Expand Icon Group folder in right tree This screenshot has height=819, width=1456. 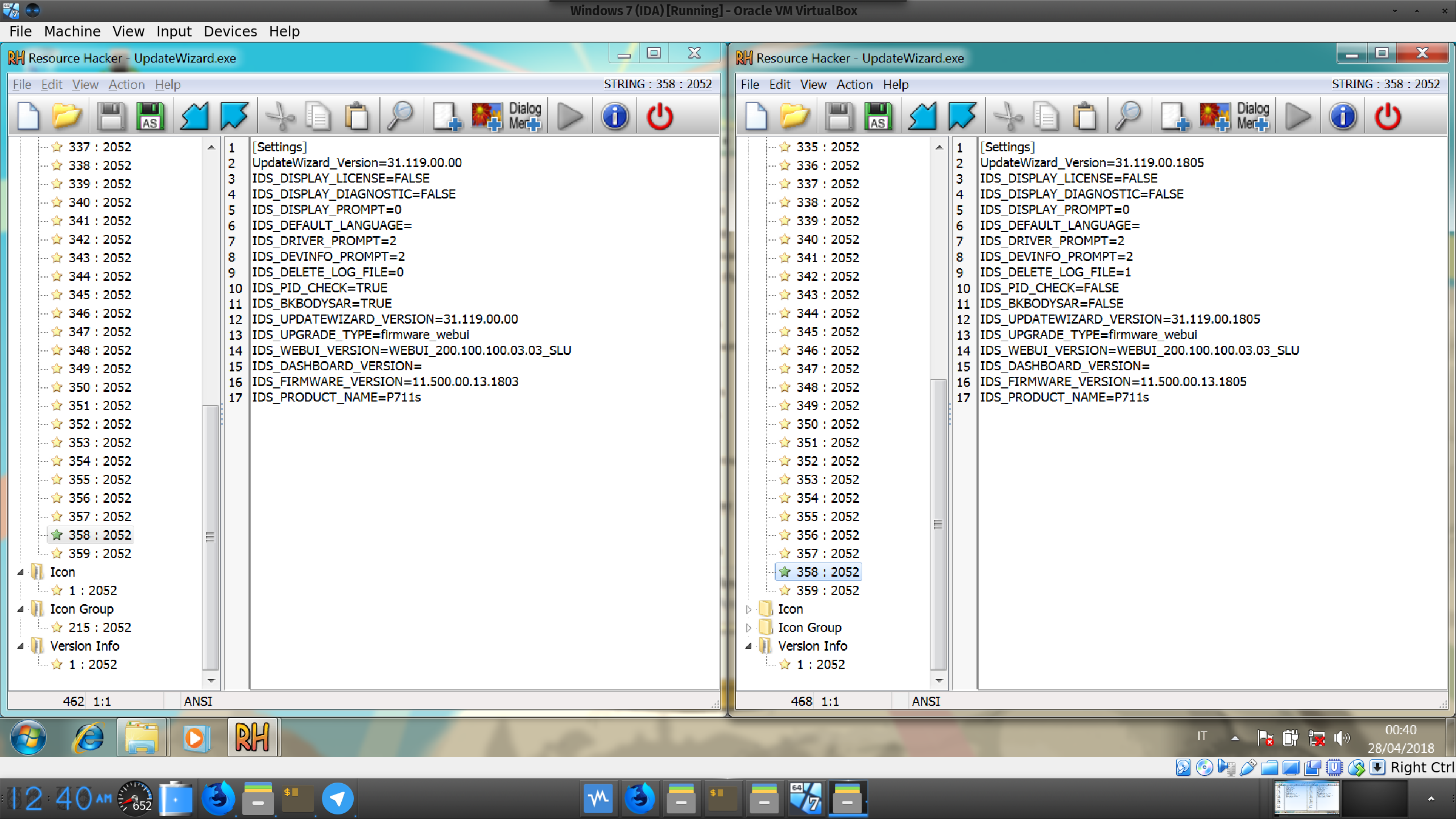(748, 628)
